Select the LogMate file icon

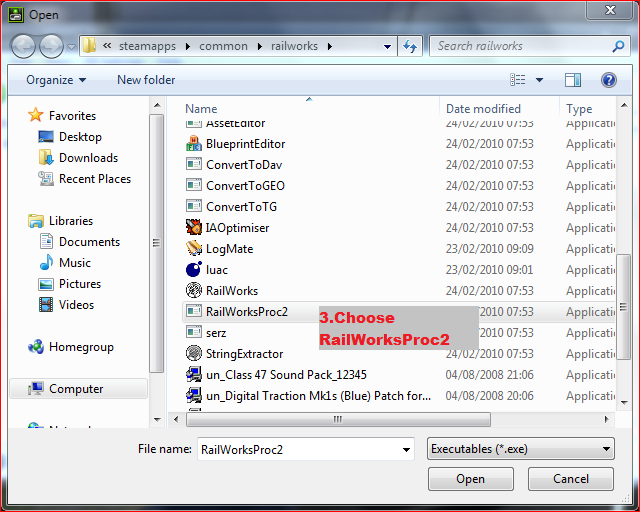[x=194, y=248]
